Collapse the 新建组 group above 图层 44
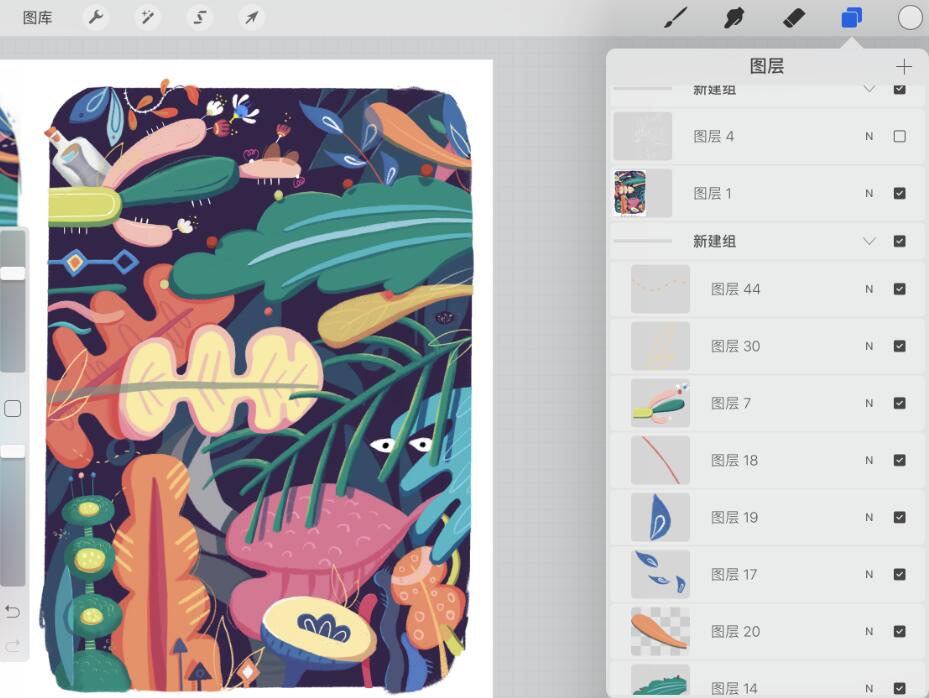Image resolution: width=929 pixels, height=698 pixels. tap(869, 241)
